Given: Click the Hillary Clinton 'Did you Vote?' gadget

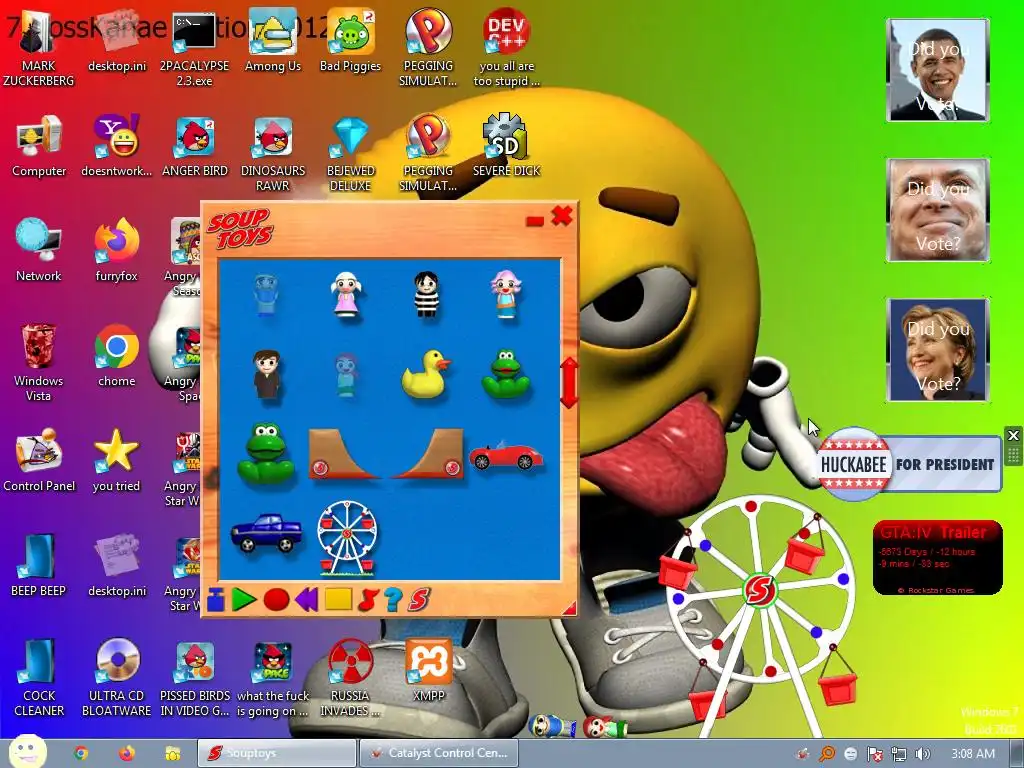Looking at the screenshot, I should pyautogui.click(x=938, y=349).
